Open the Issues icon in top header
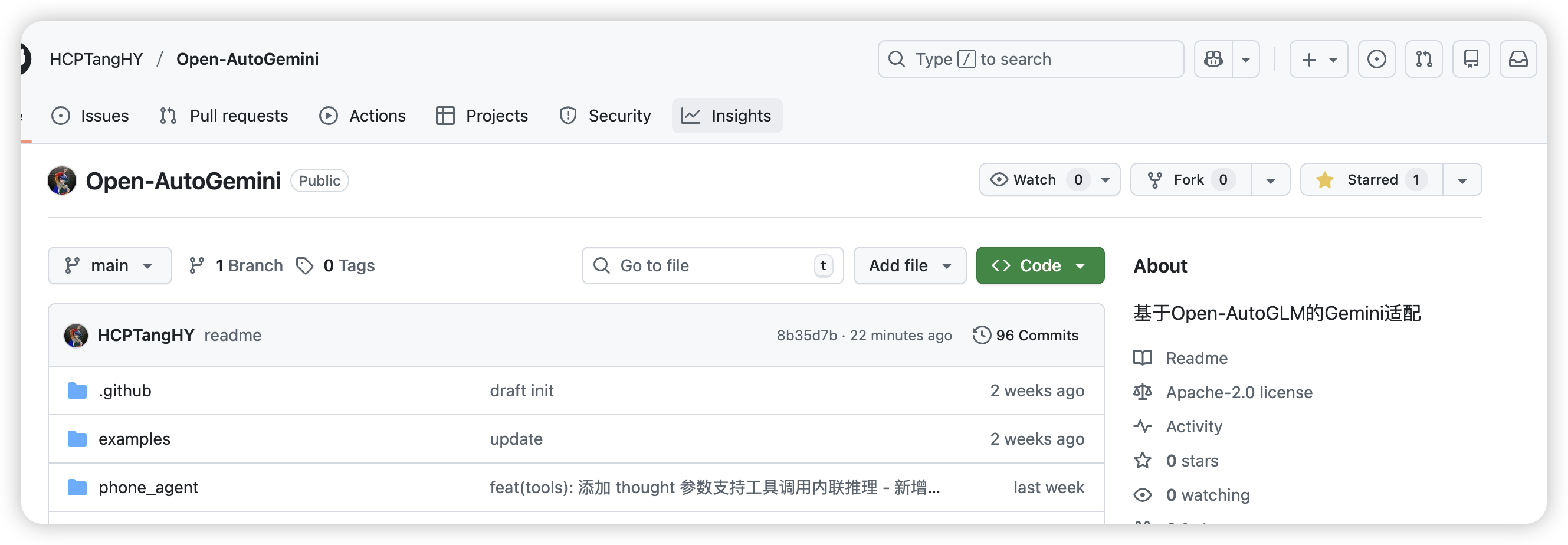 pos(1376,59)
